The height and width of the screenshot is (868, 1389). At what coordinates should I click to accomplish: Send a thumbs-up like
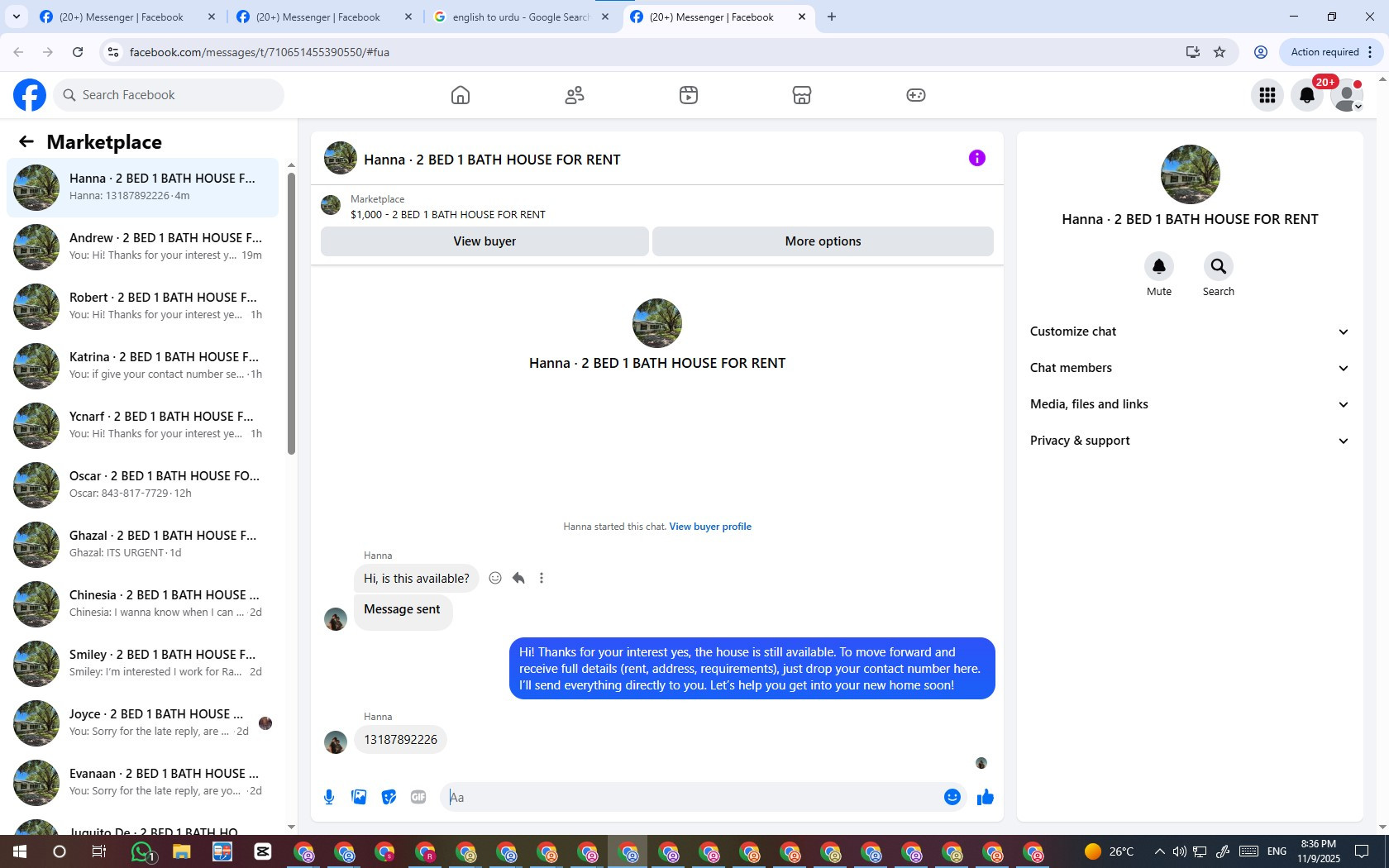click(986, 797)
